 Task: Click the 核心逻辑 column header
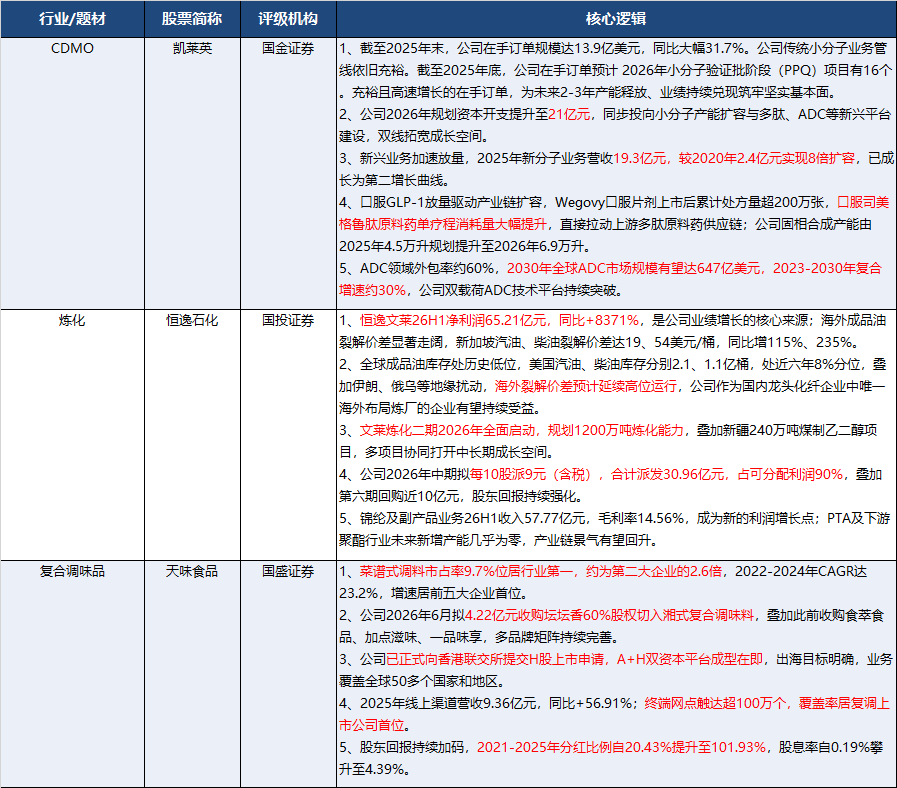click(x=616, y=19)
